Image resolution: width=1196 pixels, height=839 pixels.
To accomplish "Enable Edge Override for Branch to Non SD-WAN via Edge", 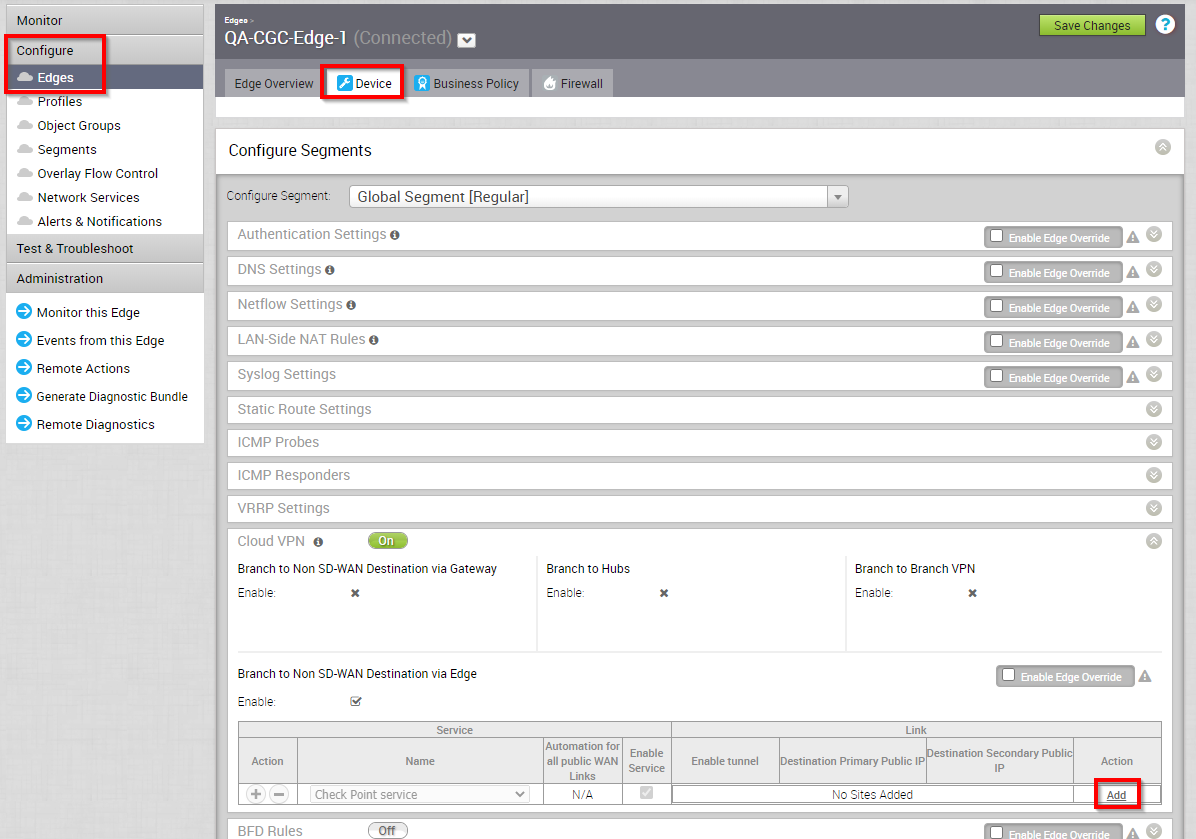I will pyautogui.click(x=1008, y=676).
